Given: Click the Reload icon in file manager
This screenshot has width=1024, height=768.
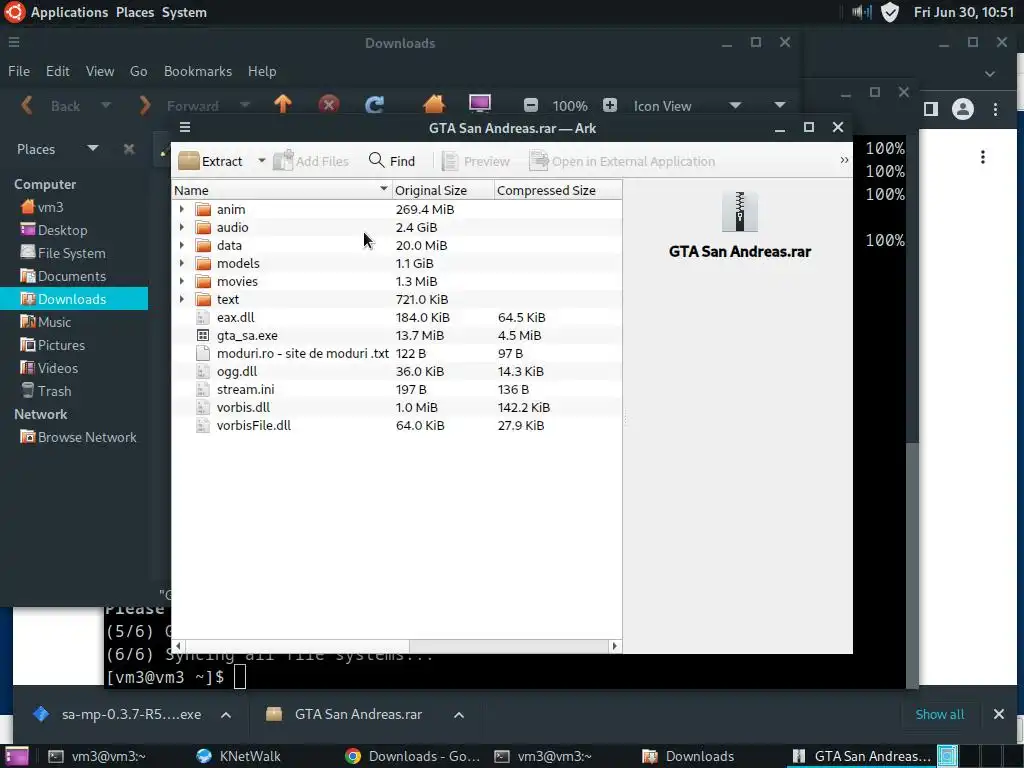Looking at the screenshot, I should point(374,104).
